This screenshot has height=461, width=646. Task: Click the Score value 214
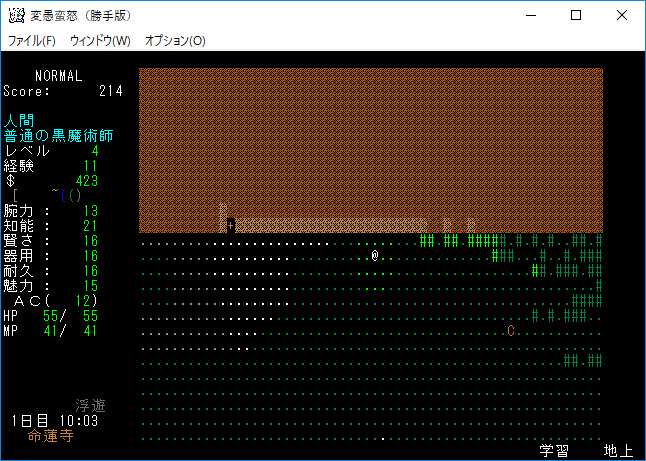click(x=110, y=91)
